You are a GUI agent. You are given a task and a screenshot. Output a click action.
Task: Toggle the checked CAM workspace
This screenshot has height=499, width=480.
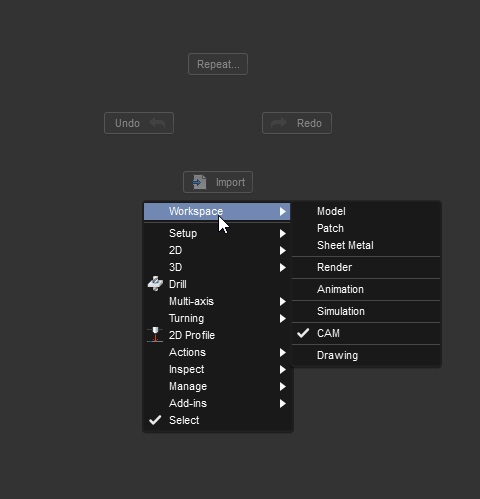[367, 333]
